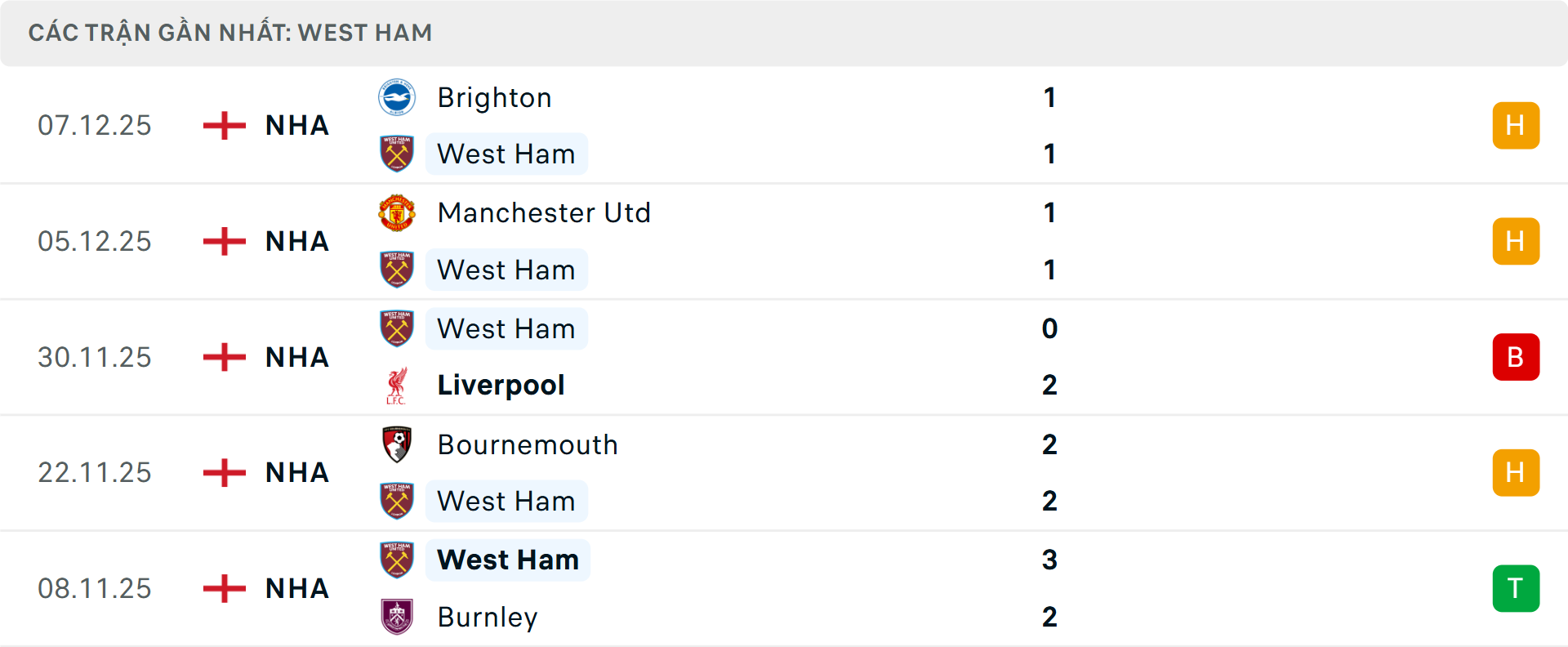
Task: Click the West Ham team name link
Action: click(x=506, y=154)
